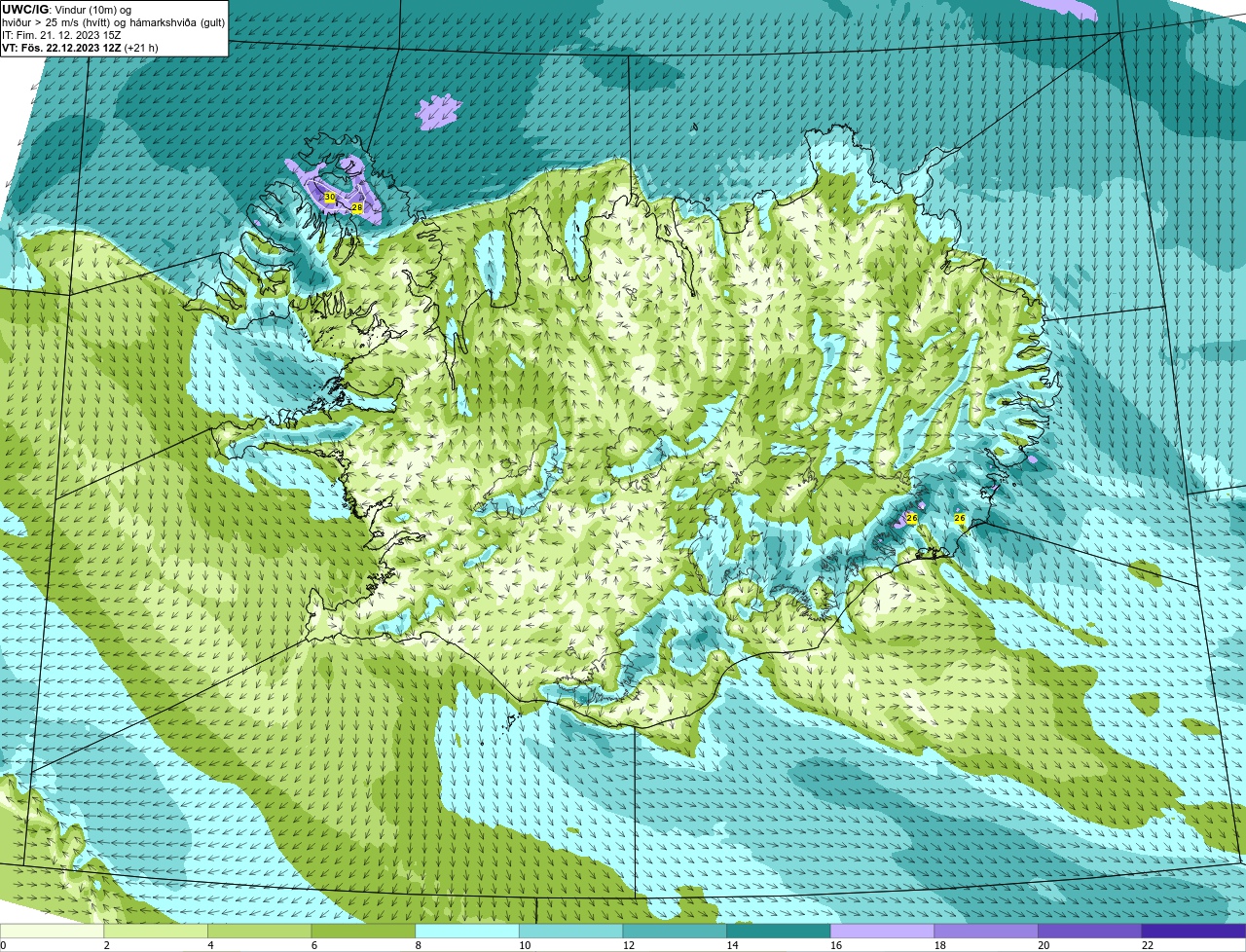Pick the 4–6 m/s green legend swatch
Image resolution: width=1246 pixels, height=952 pixels.
(x=260, y=931)
